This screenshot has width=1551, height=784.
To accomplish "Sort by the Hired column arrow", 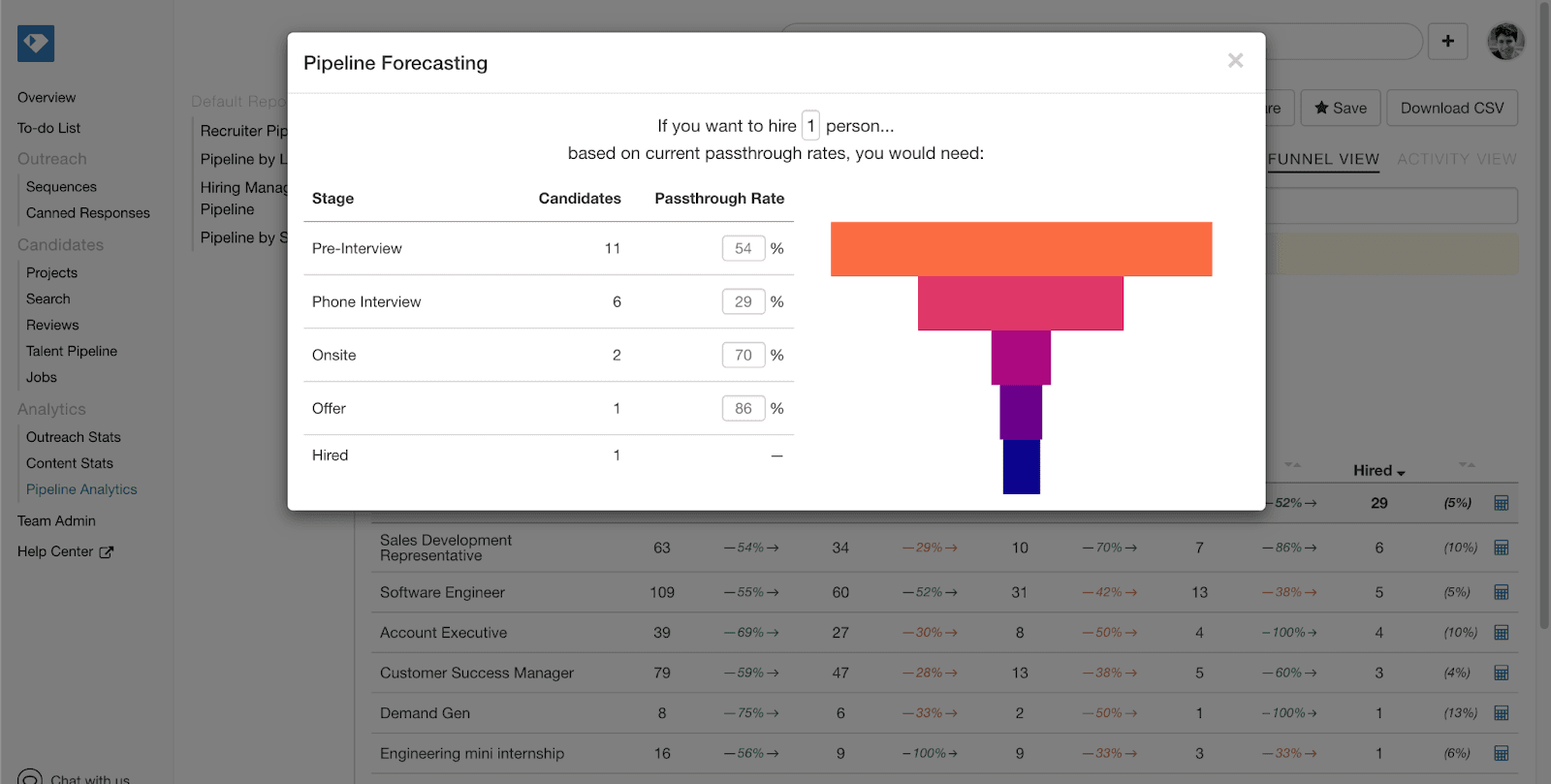I will (1402, 472).
